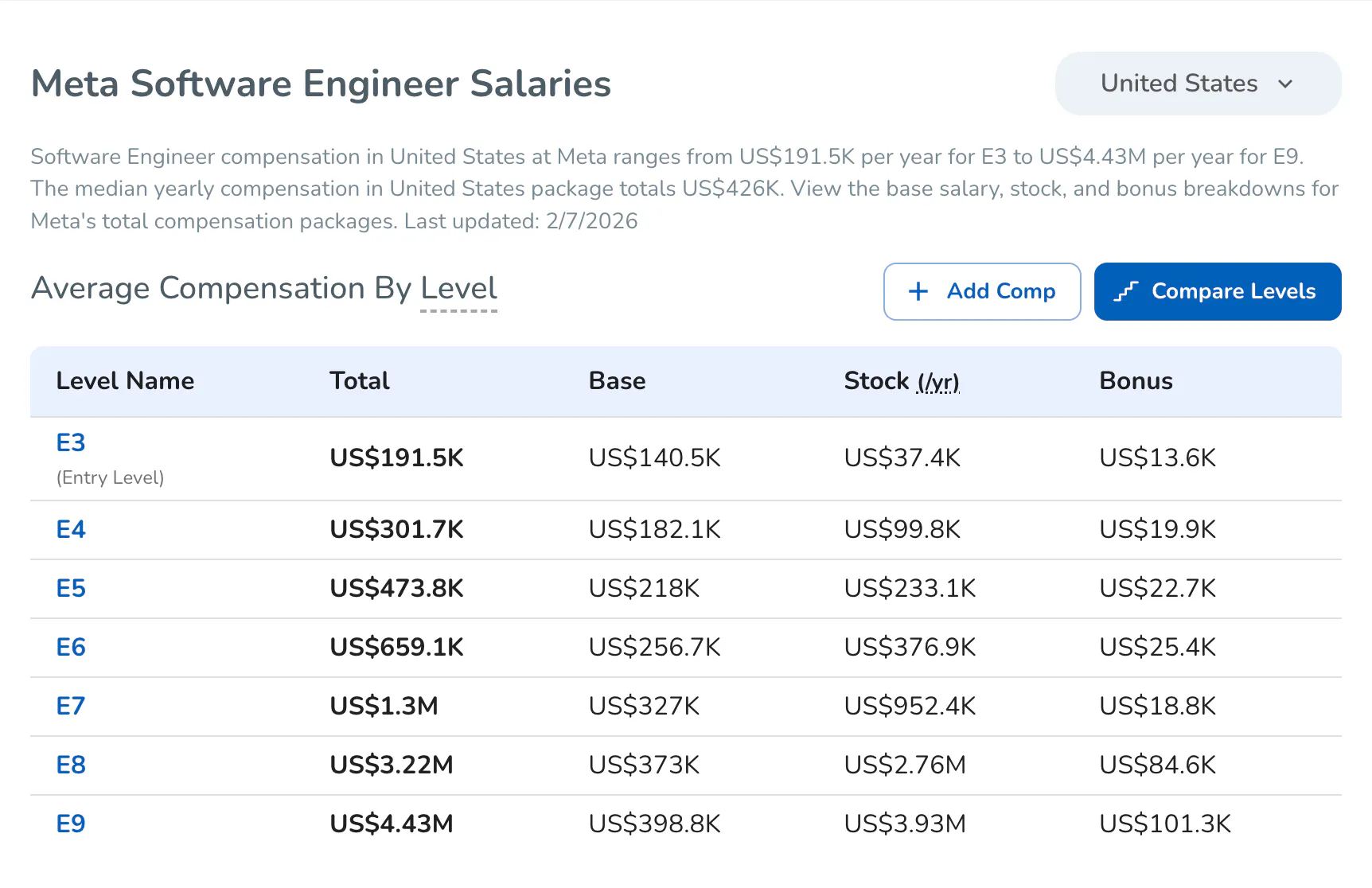View the E7 level details
Screen dimensions: 1372x888
pyautogui.click(x=71, y=706)
